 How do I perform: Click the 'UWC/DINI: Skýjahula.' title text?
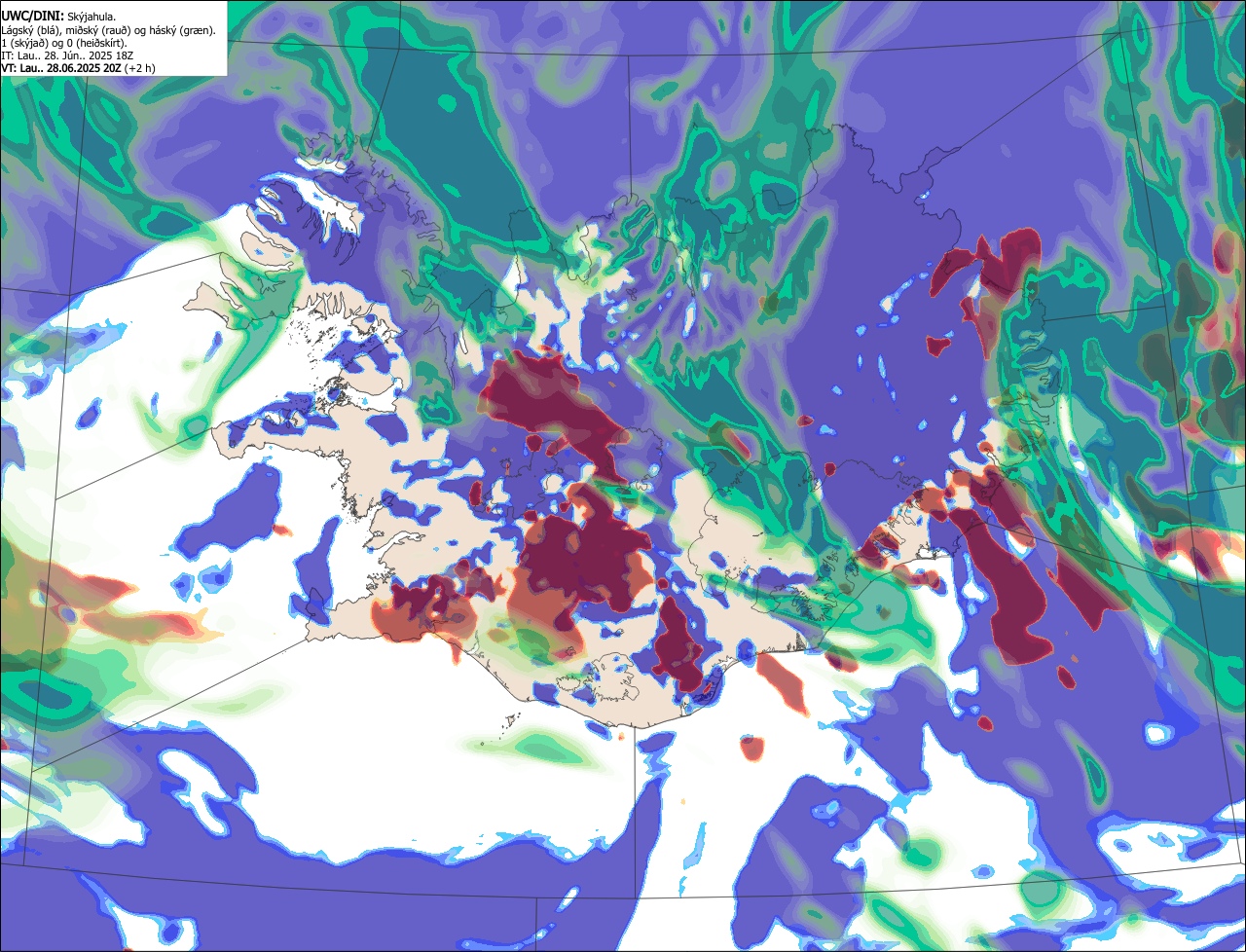tap(58, 17)
